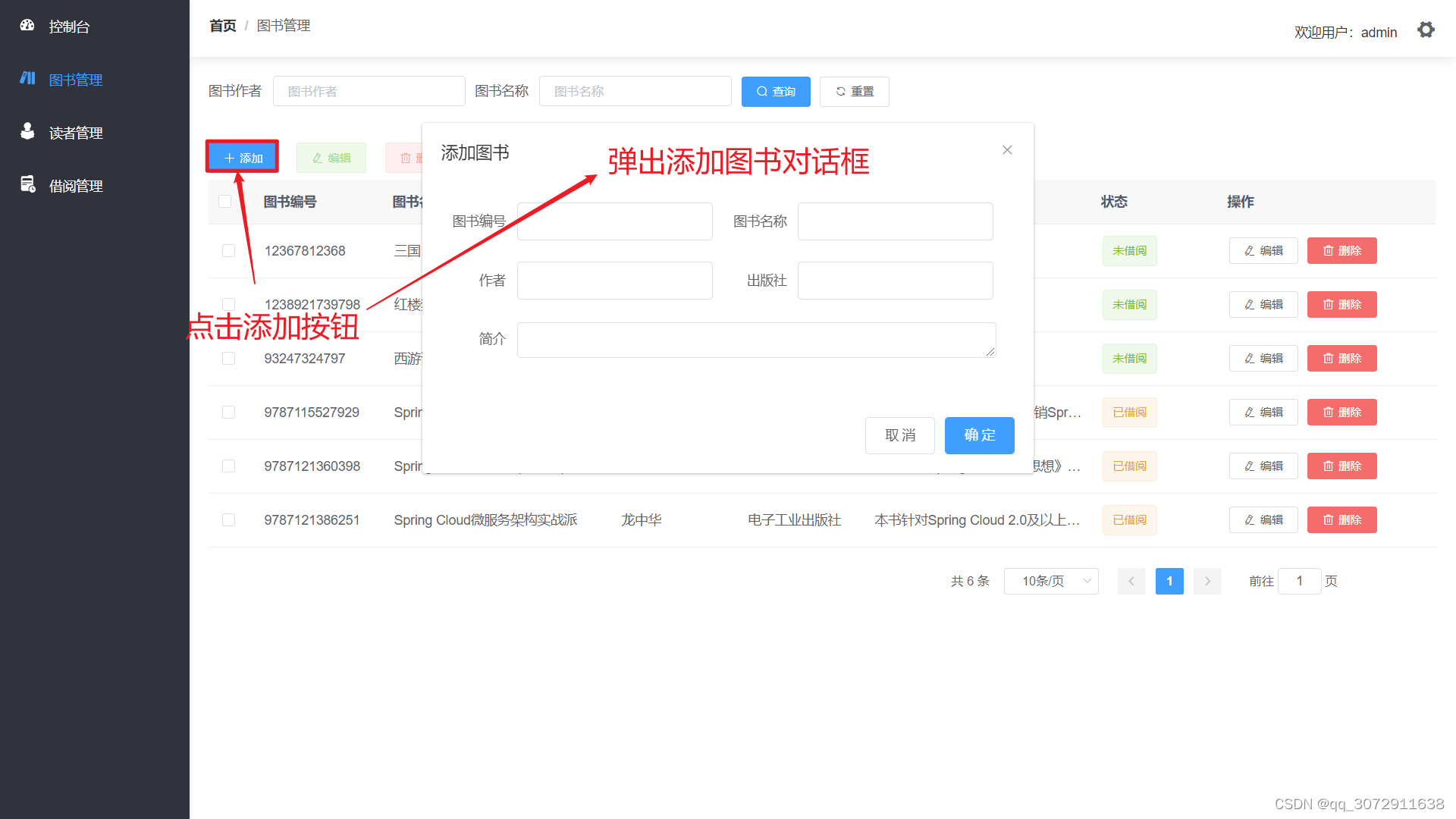The width and height of the screenshot is (1456, 819).
Task: Delete the book in row 9787121360398
Action: [1342, 466]
